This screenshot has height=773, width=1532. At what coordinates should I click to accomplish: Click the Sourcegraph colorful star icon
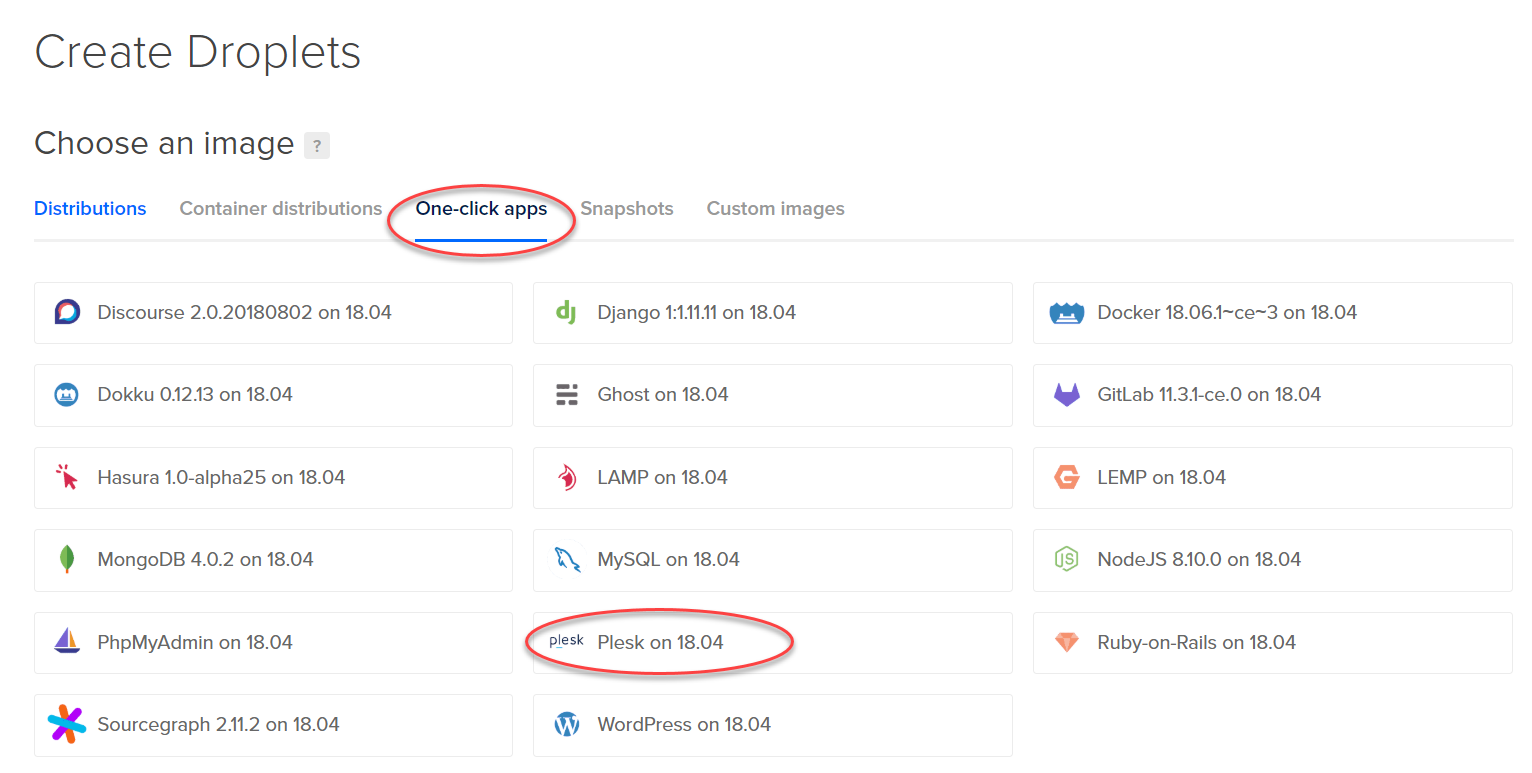tap(67, 725)
